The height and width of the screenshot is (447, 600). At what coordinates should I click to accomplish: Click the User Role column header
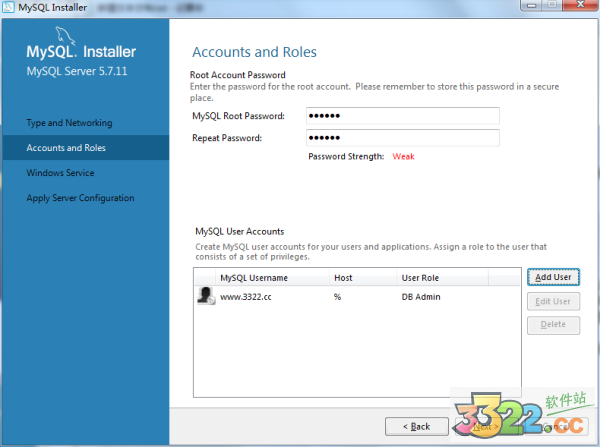click(x=442, y=278)
